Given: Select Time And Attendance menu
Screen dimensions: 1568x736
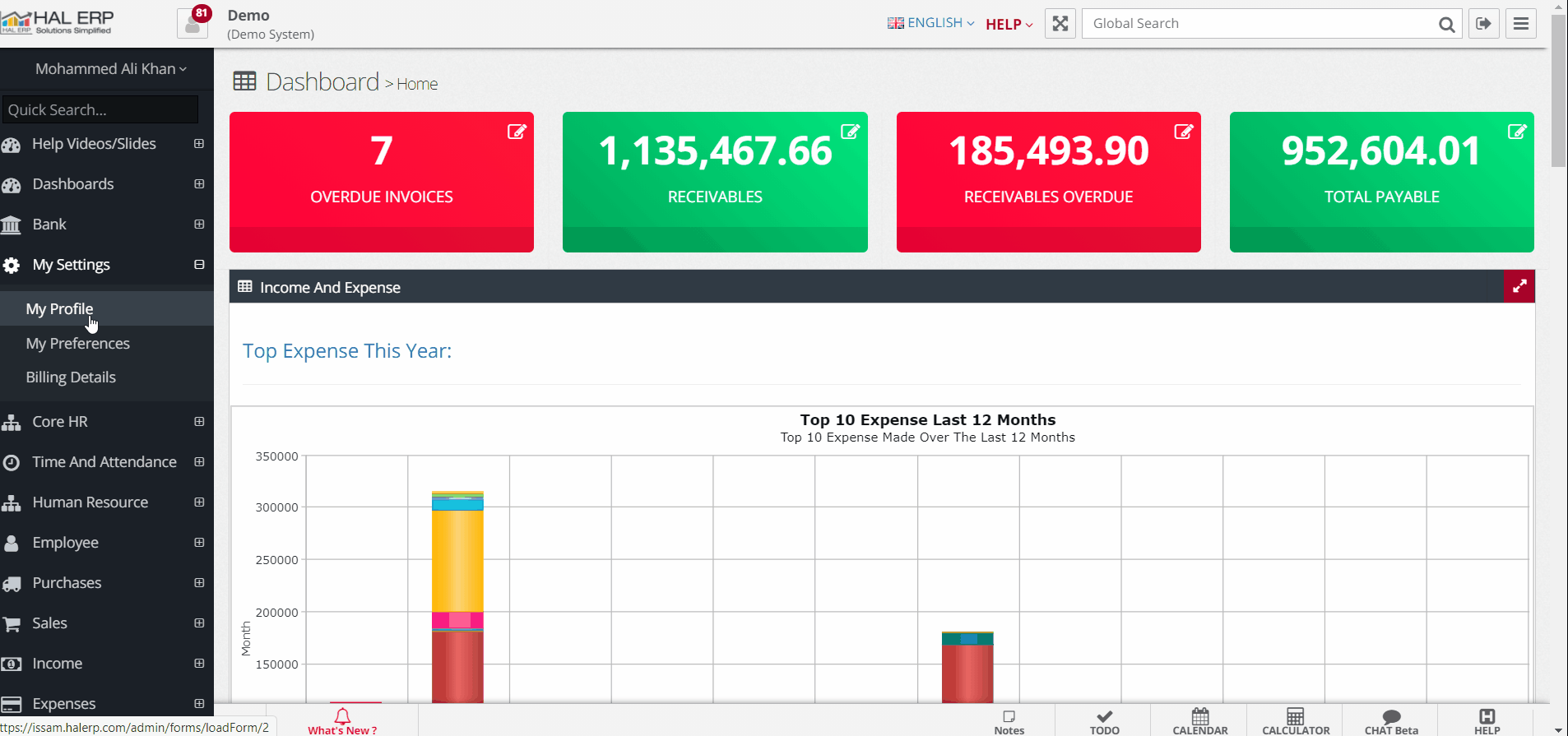Looking at the screenshot, I should (x=104, y=462).
